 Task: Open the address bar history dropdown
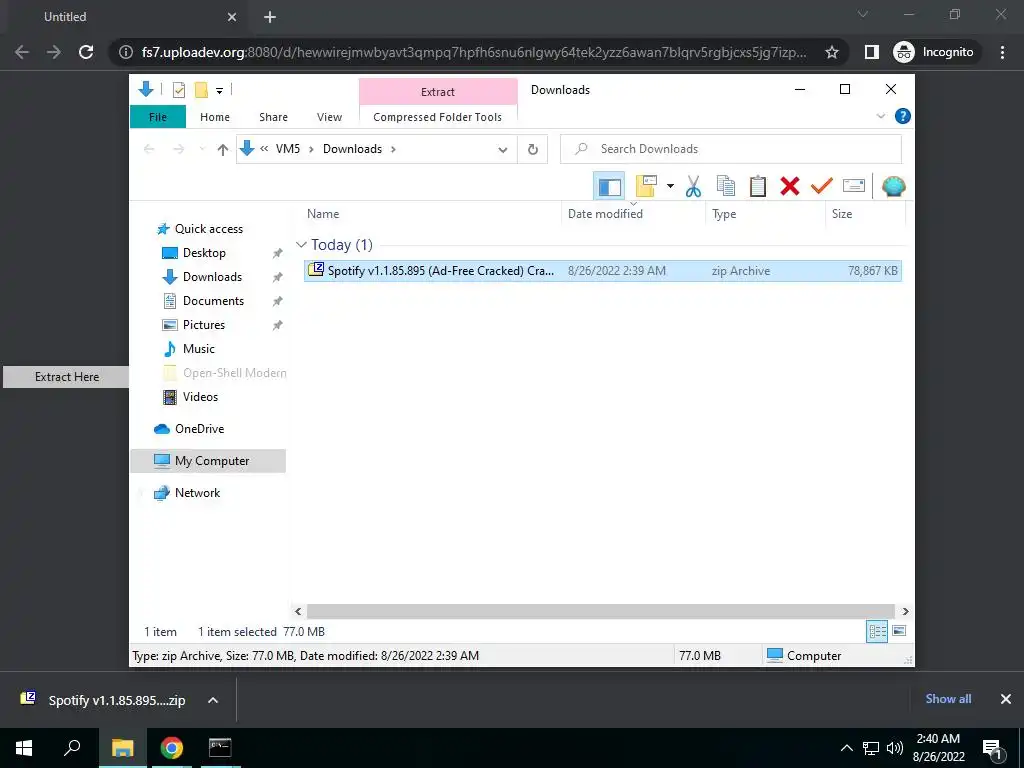[x=503, y=150]
